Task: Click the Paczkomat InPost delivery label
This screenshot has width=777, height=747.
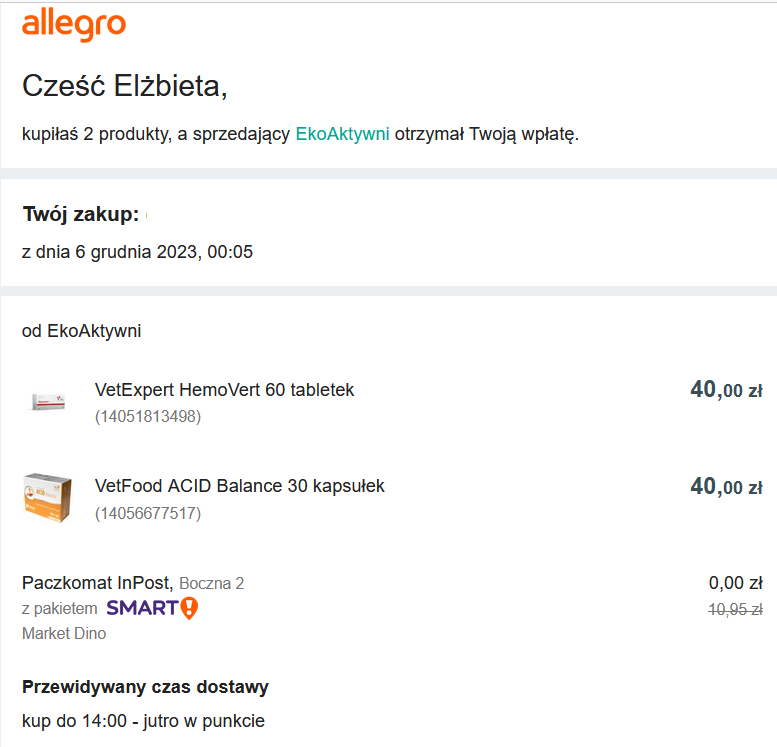Action: (x=97, y=583)
